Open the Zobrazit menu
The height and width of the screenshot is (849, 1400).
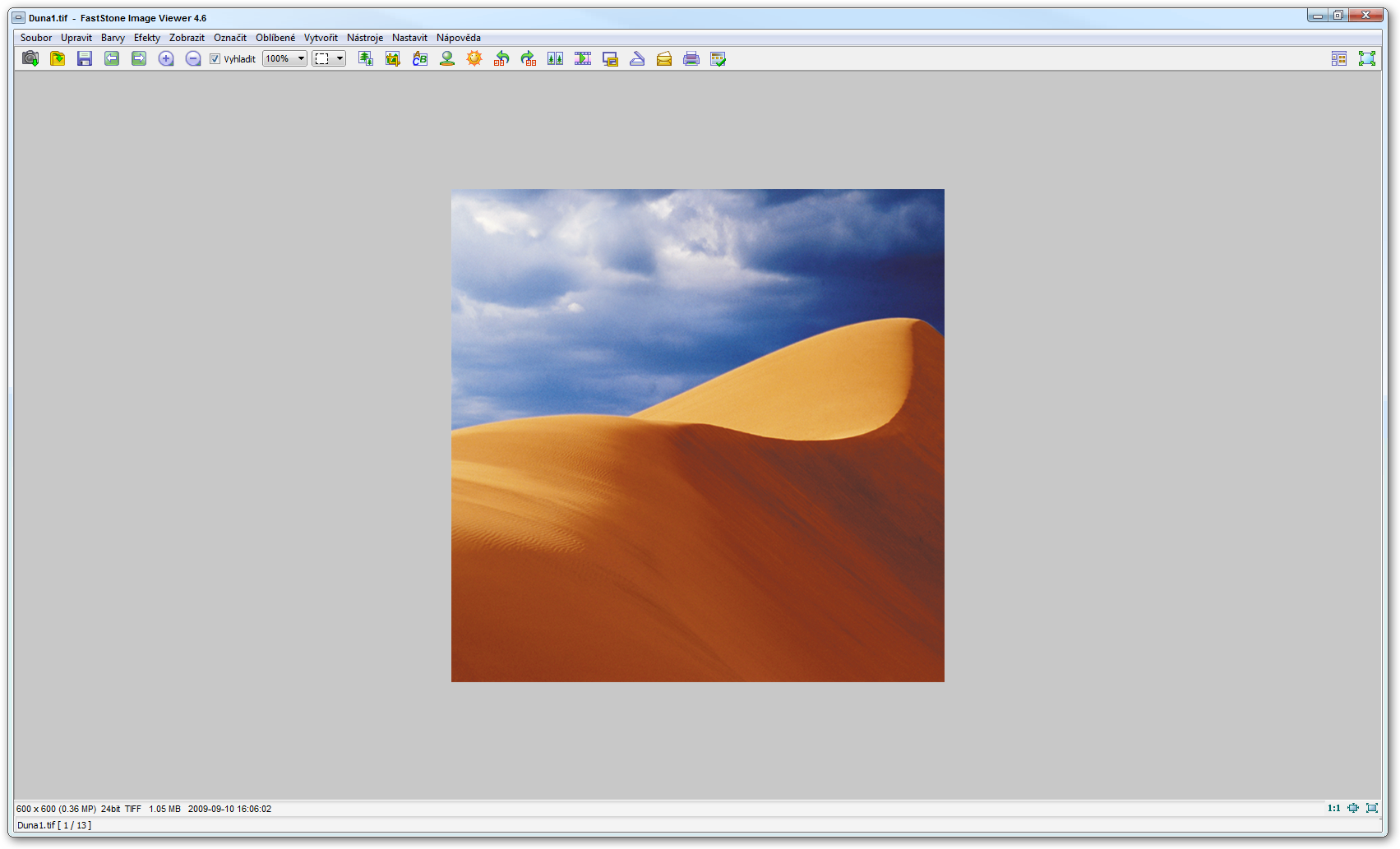click(x=187, y=38)
